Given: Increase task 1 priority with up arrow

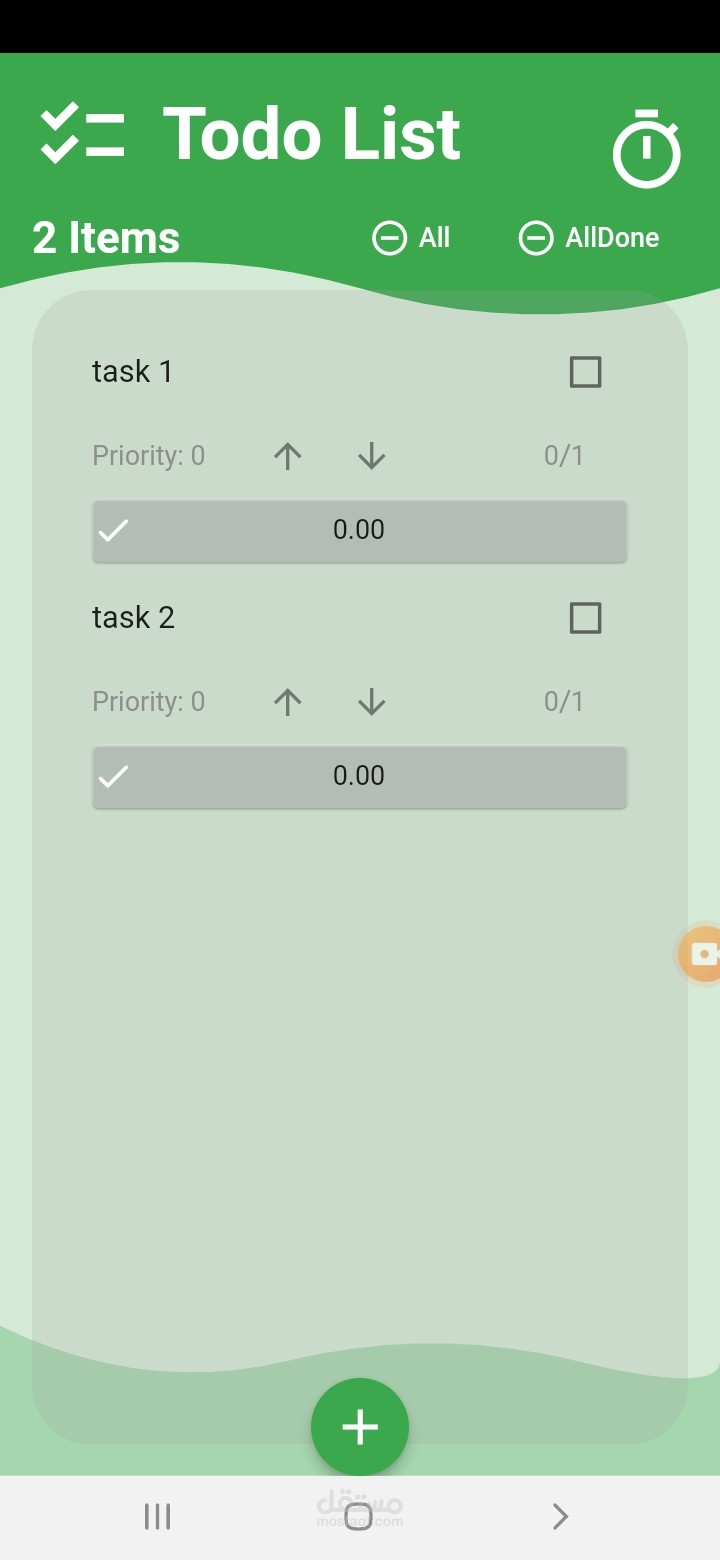Looking at the screenshot, I should pos(288,456).
